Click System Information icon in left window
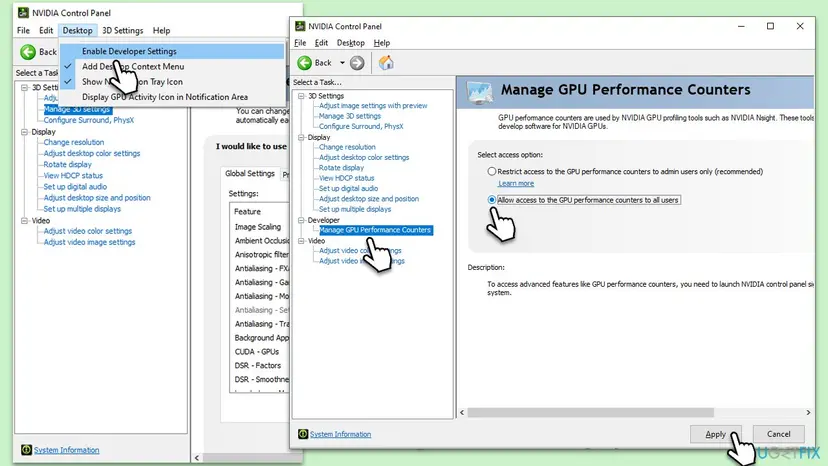This screenshot has width=828, height=466. (26, 450)
